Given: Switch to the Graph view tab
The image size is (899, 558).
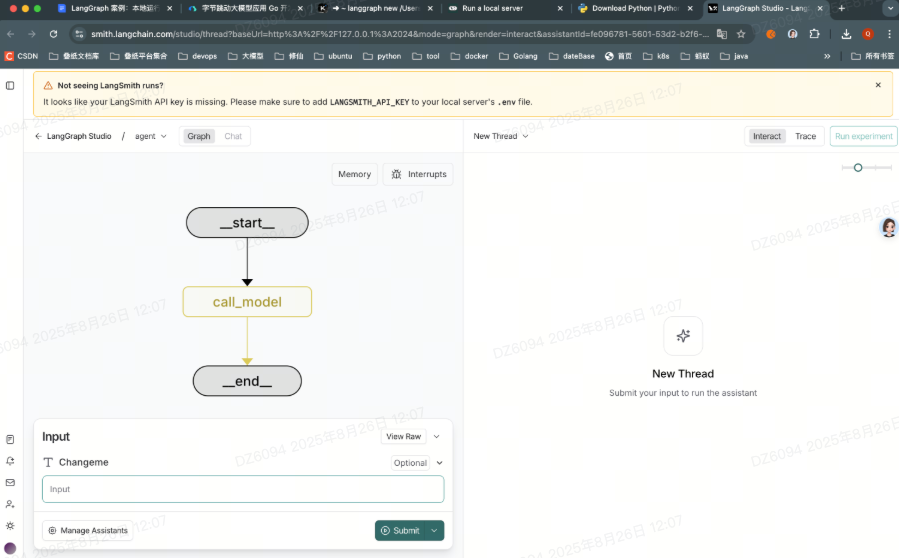Looking at the screenshot, I should [x=198, y=136].
